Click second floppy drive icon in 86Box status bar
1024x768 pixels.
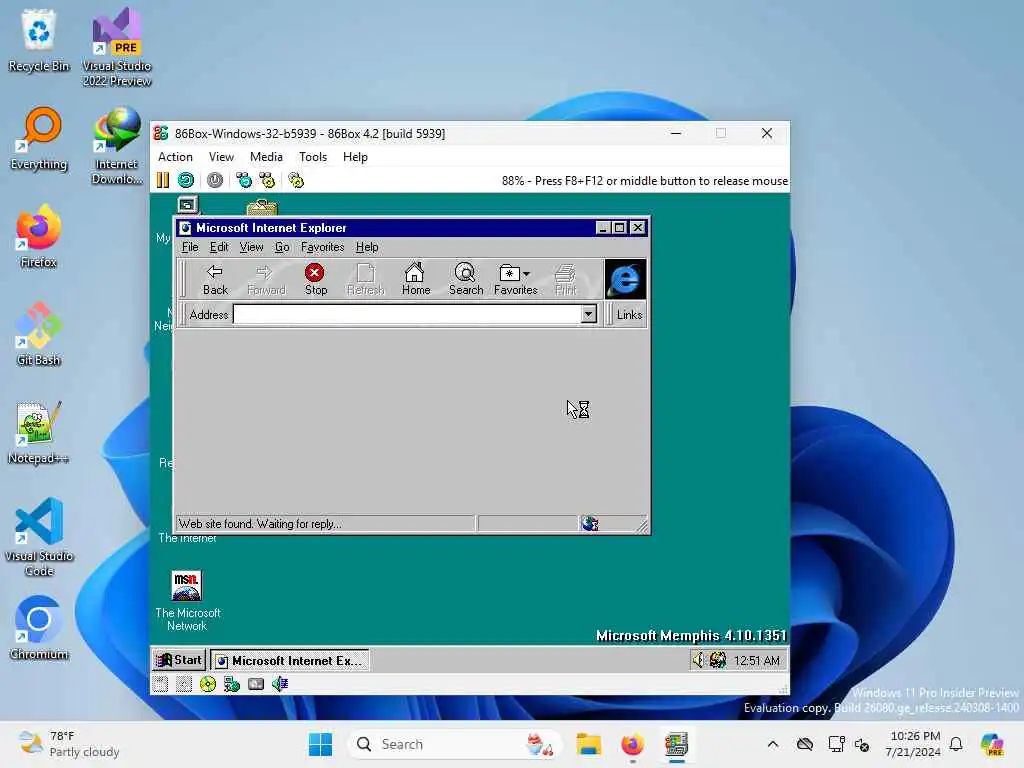184,684
